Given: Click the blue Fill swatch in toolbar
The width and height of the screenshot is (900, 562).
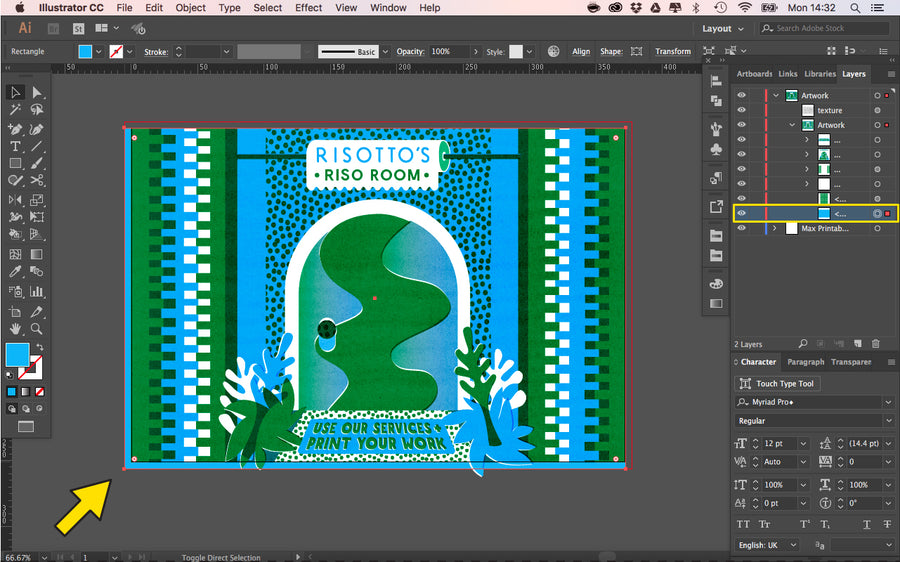Looking at the screenshot, I should [x=17, y=354].
